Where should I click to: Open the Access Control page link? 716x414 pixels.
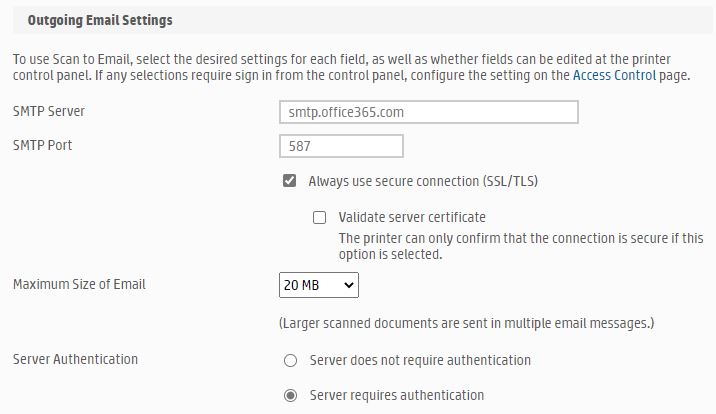[x=614, y=75]
